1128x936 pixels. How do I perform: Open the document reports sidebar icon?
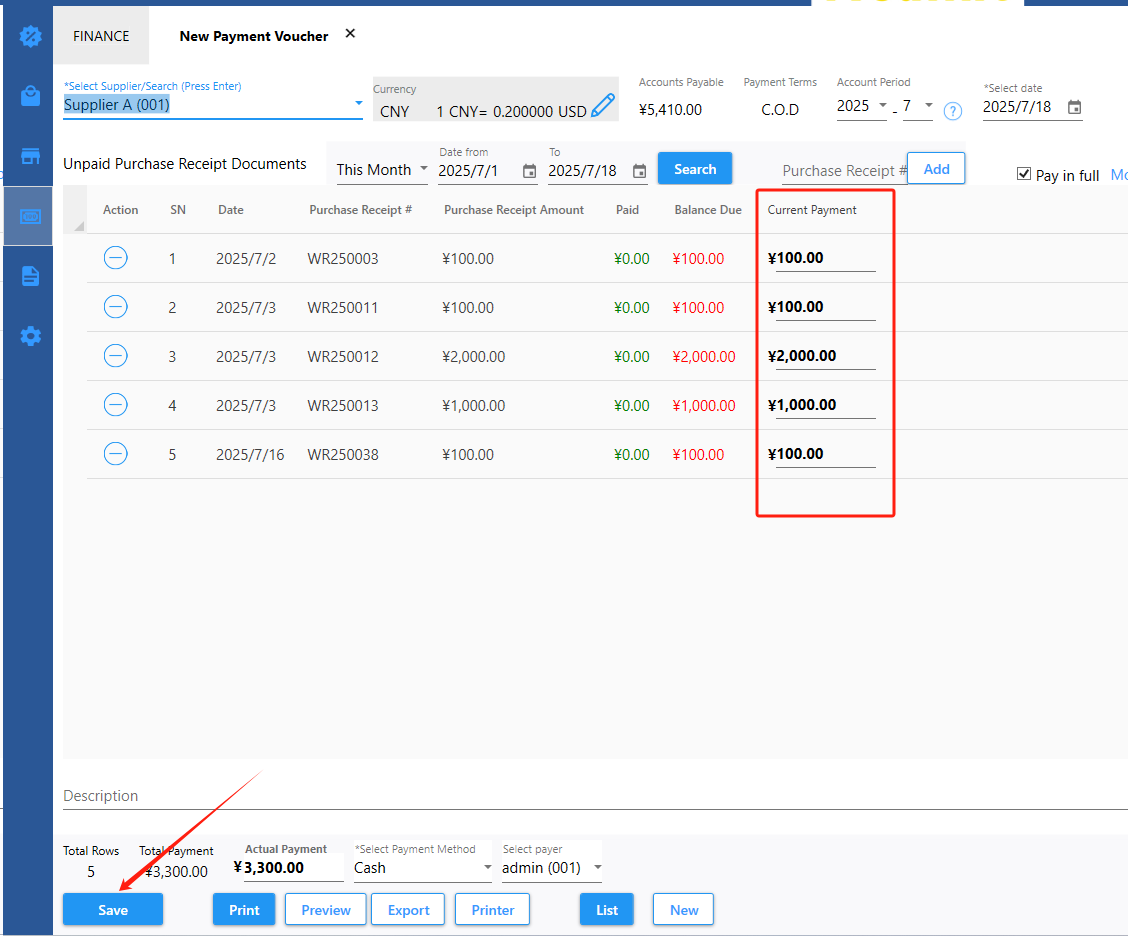pos(31,276)
